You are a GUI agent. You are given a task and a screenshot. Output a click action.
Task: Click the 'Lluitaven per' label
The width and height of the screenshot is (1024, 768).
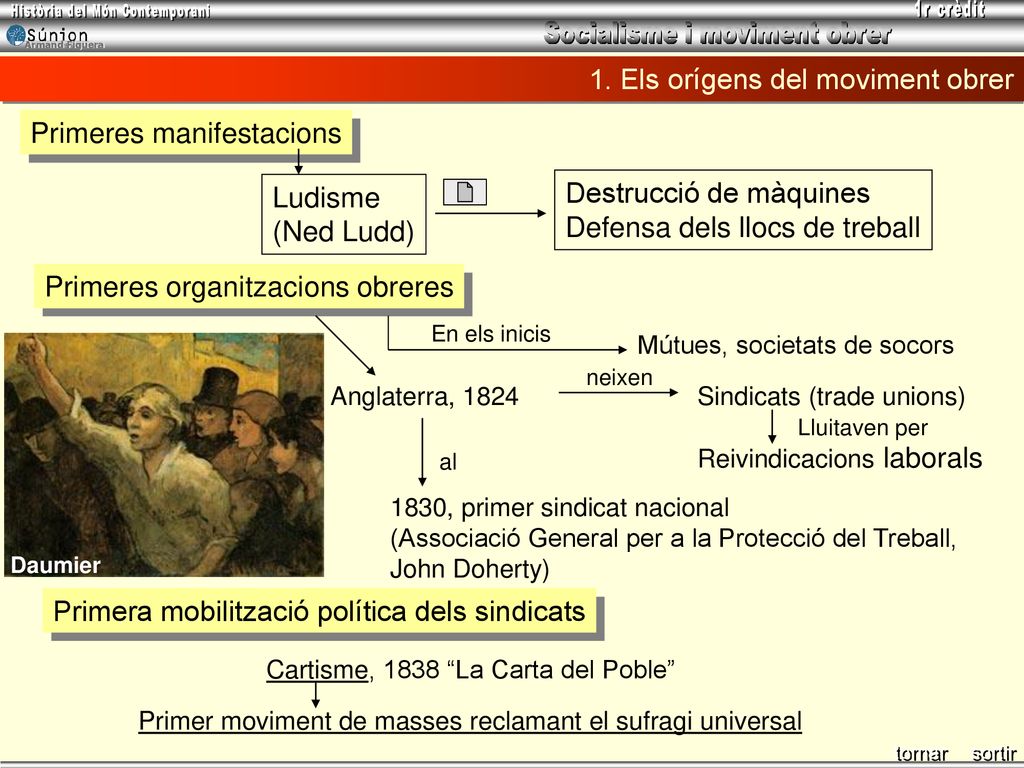(x=863, y=428)
